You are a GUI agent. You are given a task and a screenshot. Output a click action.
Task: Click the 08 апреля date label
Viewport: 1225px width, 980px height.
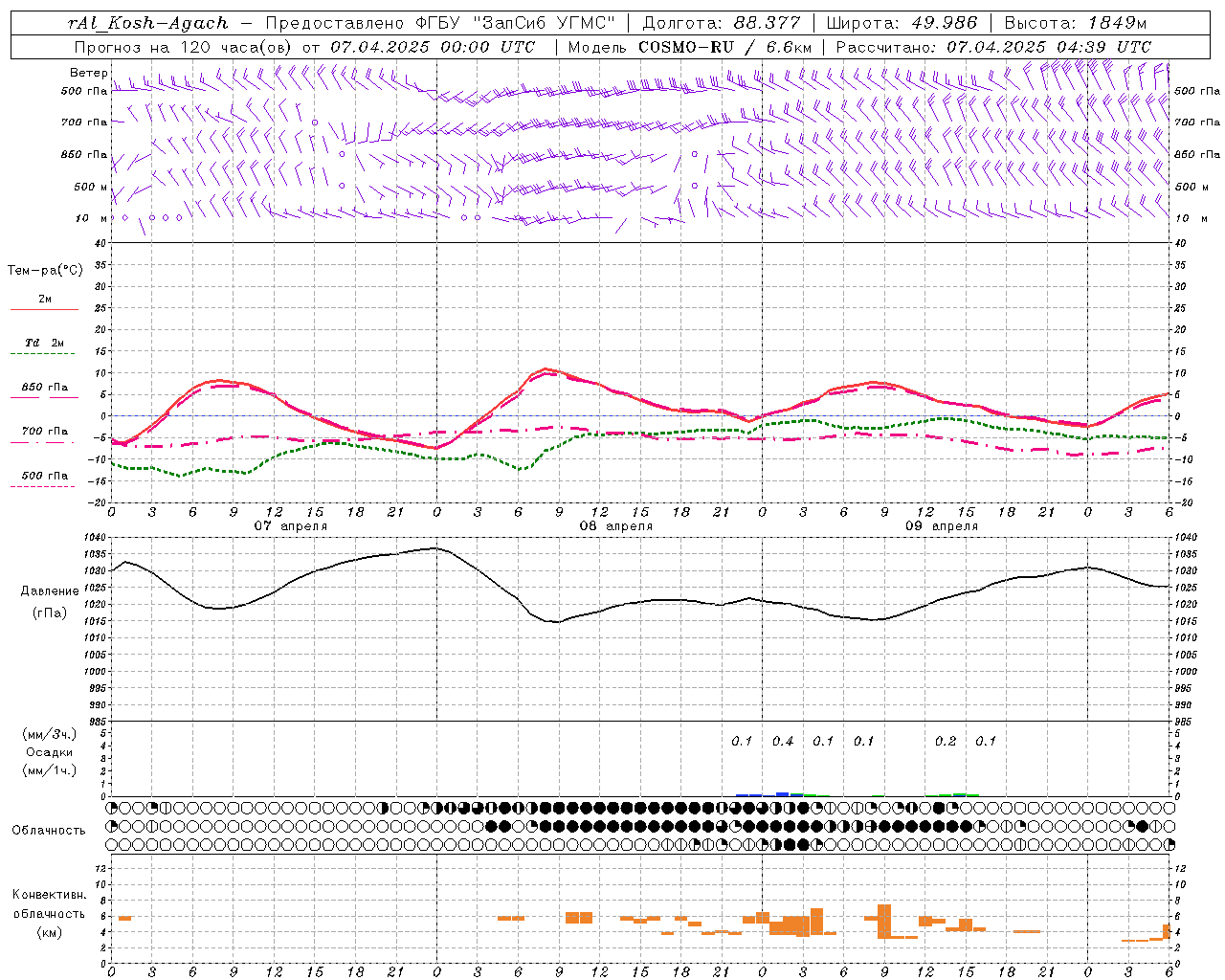click(615, 526)
